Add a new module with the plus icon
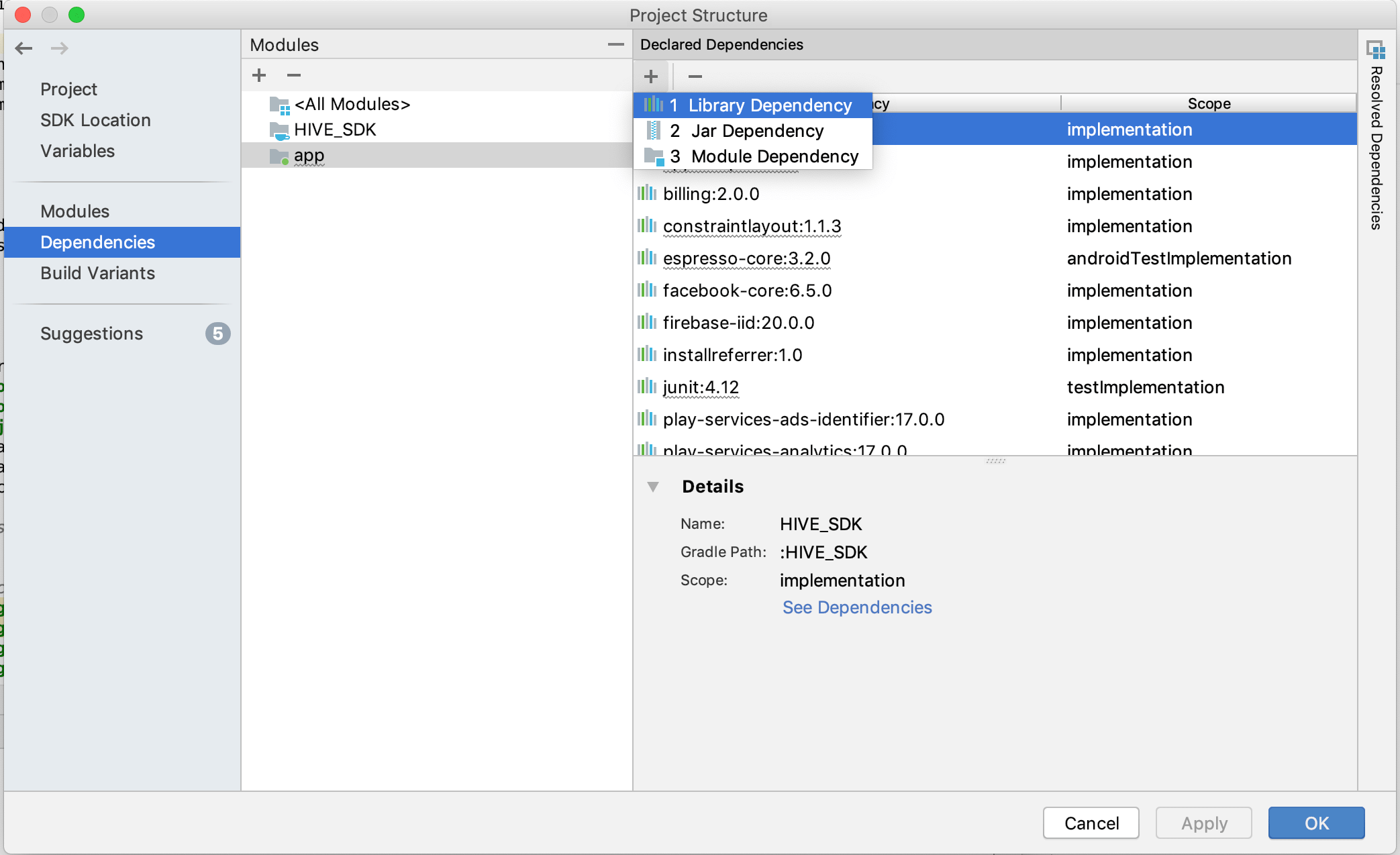Image resolution: width=1400 pixels, height=855 pixels. pos(259,75)
